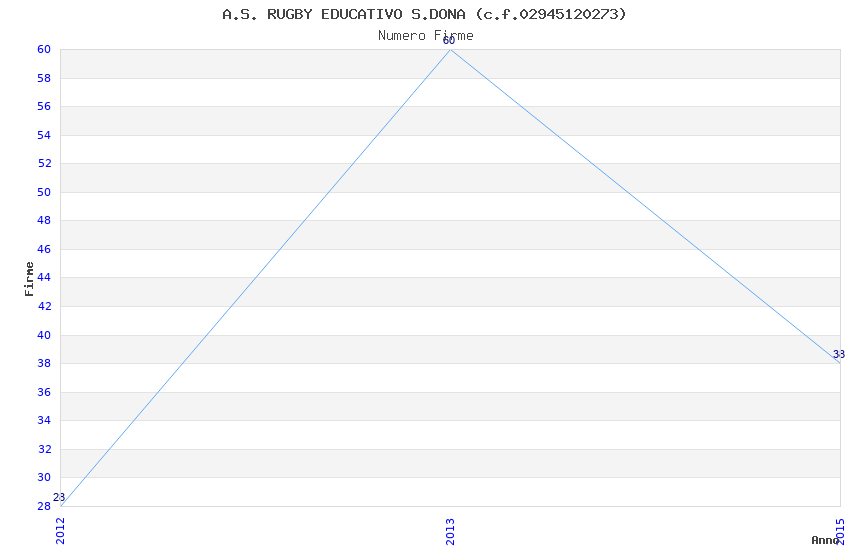Click the 34 y-axis tick label

pos(44,420)
